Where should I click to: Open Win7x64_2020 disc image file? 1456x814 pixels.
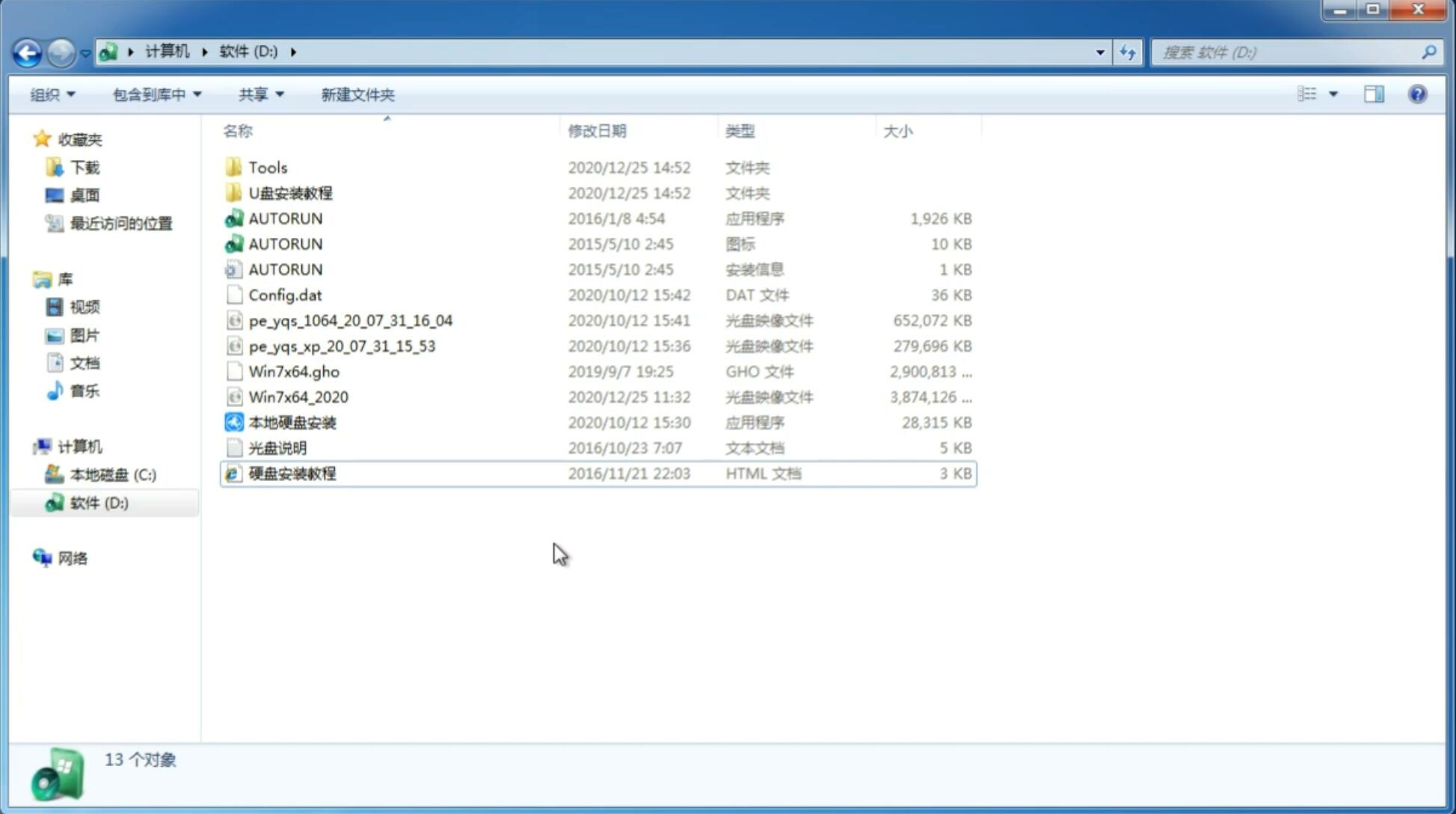click(x=299, y=396)
